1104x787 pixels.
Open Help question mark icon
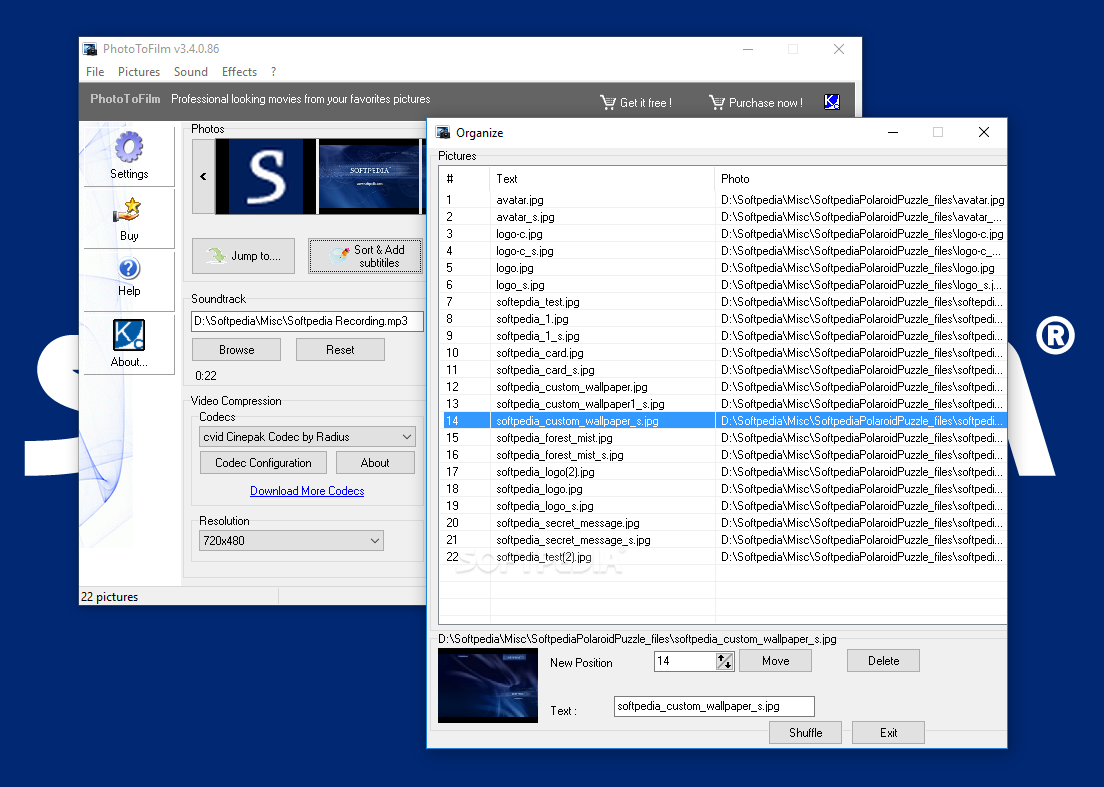click(x=129, y=268)
